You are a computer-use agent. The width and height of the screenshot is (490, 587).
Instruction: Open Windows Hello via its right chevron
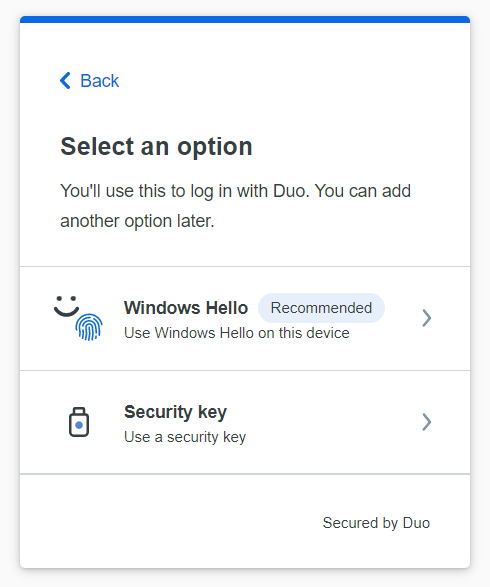tap(427, 318)
